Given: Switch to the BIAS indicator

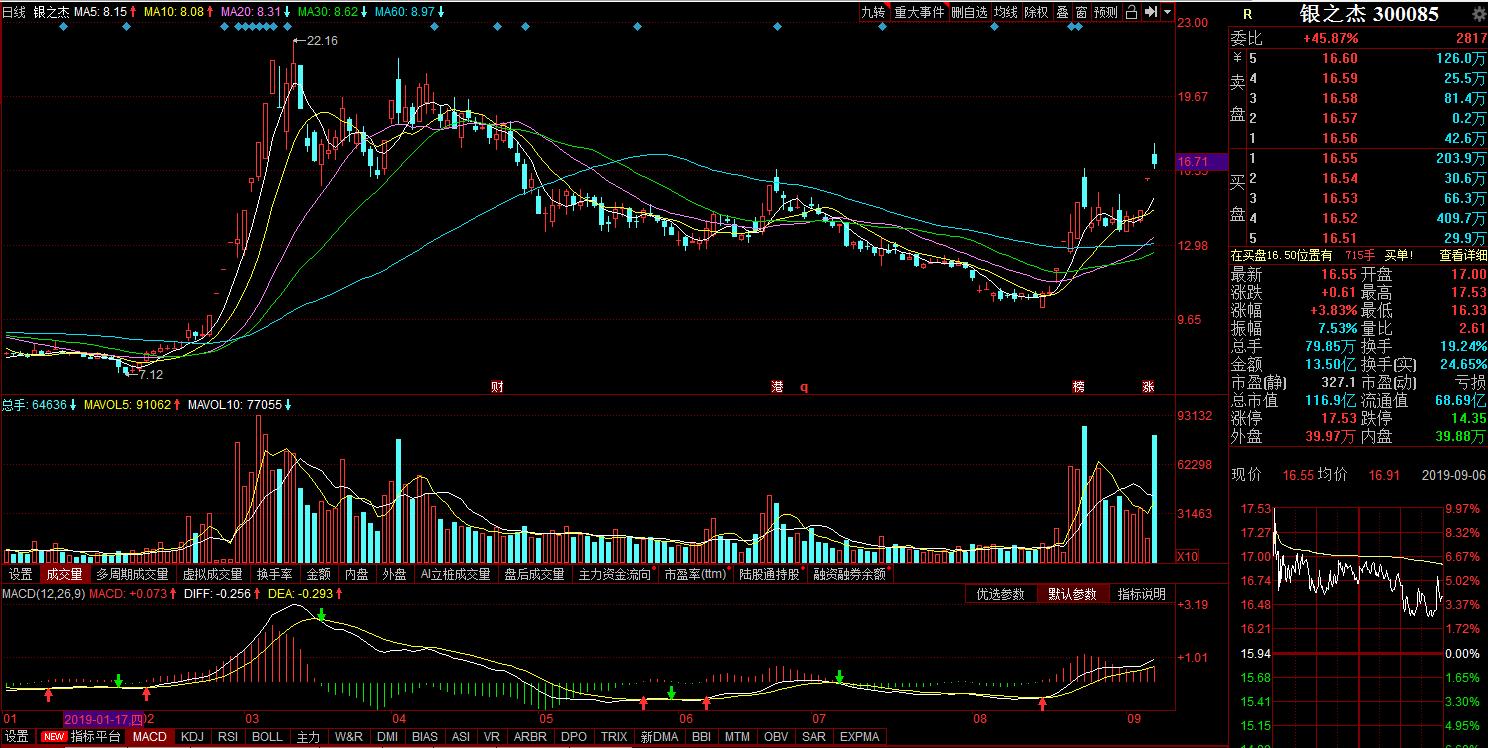Looking at the screenshot, I should point(425,737).
